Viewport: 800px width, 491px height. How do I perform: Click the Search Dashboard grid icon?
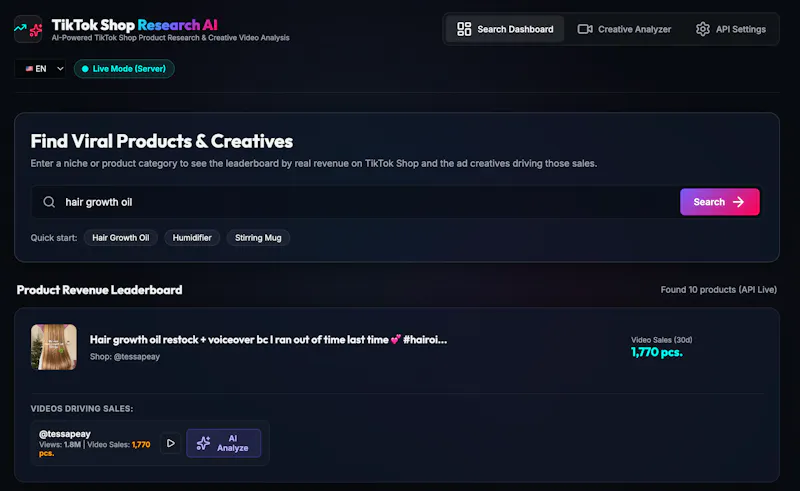464,29
